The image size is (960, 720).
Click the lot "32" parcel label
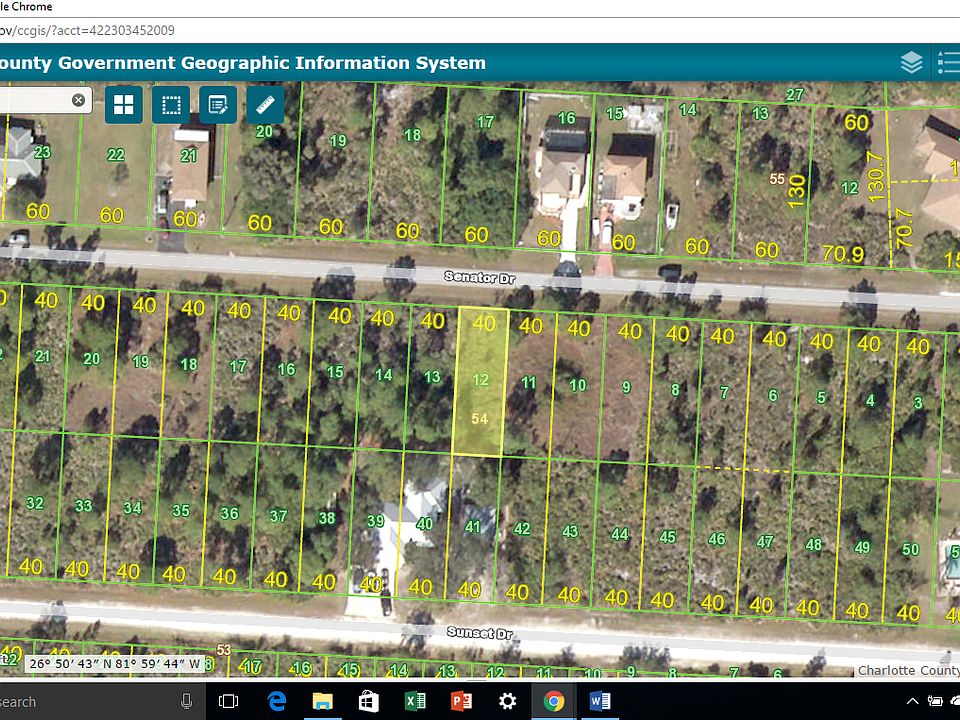(x=35, y=503)
